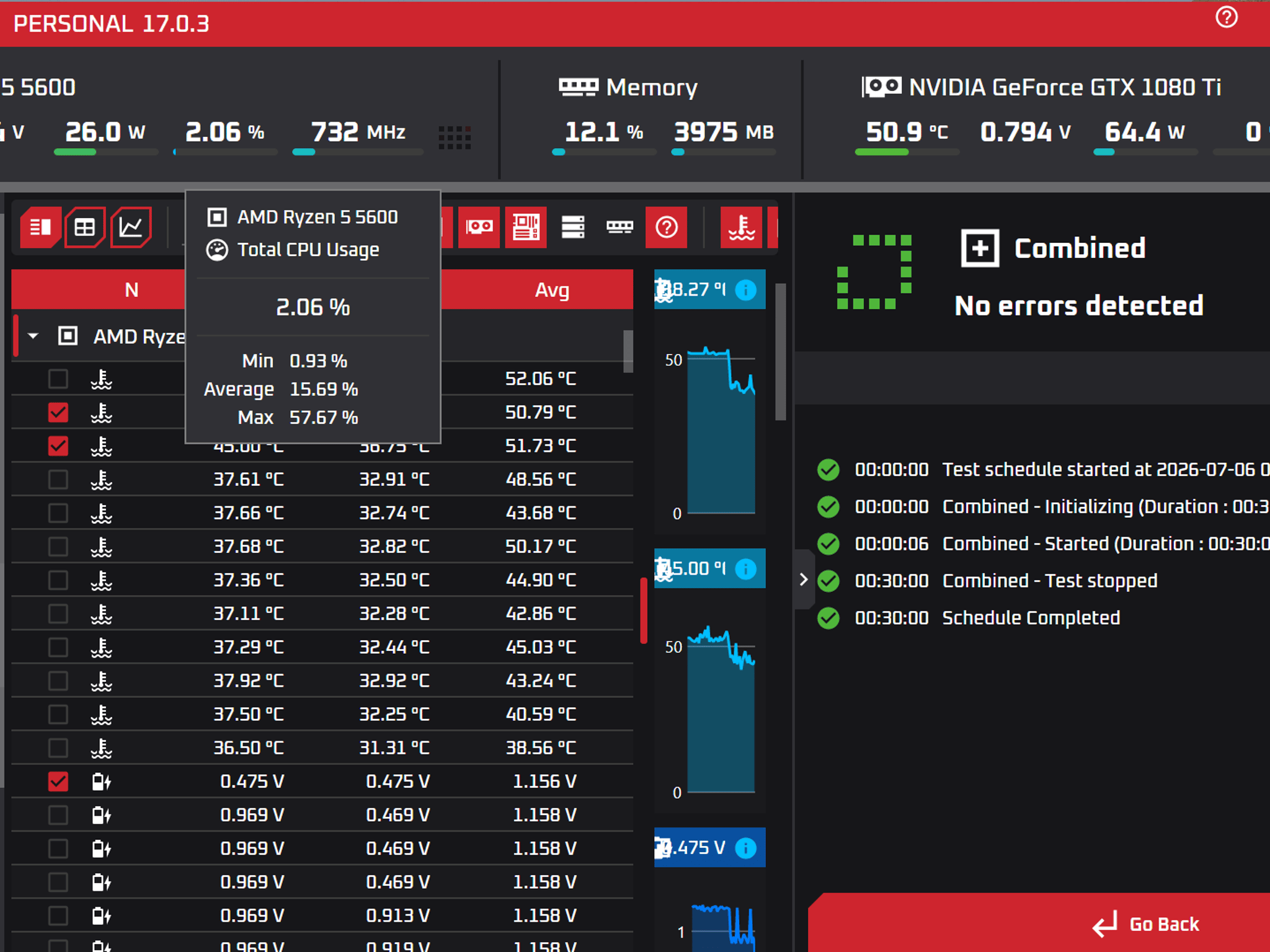Switch to the list view layout icon
This screenshot has height=952, width=1270.
[x=40, y=227]
